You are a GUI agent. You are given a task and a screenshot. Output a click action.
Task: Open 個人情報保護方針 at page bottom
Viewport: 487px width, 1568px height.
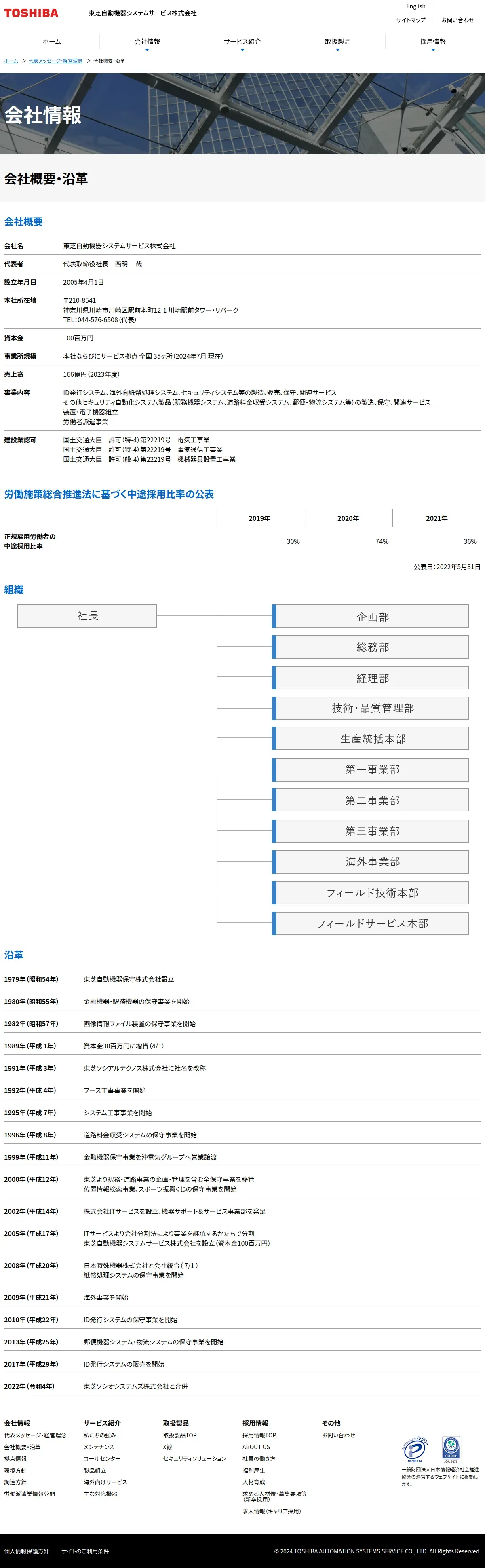tap(27, 1551)
